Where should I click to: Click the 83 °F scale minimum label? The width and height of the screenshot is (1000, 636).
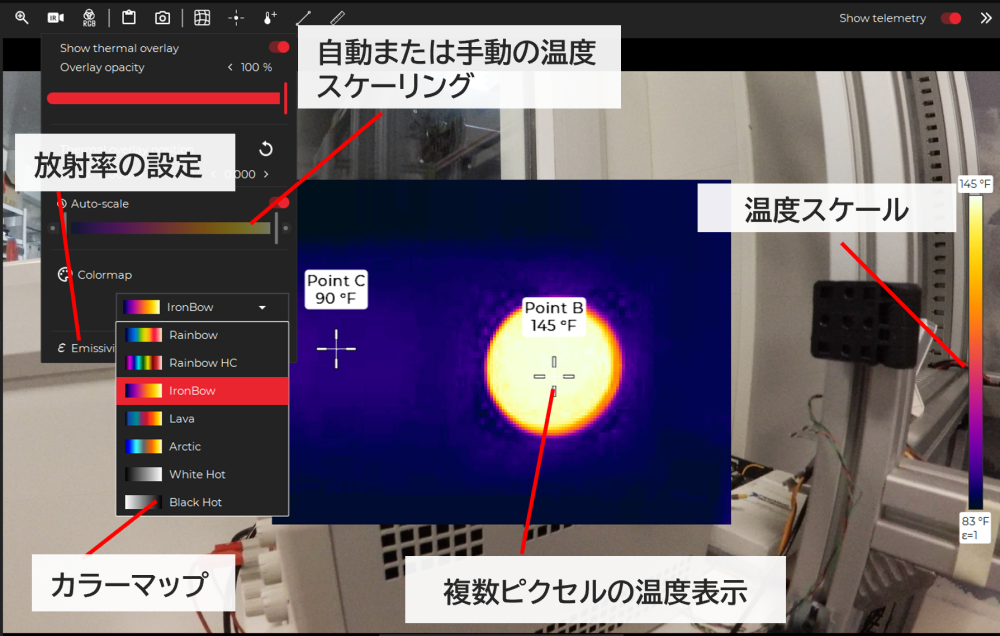(x=975, y=528)
